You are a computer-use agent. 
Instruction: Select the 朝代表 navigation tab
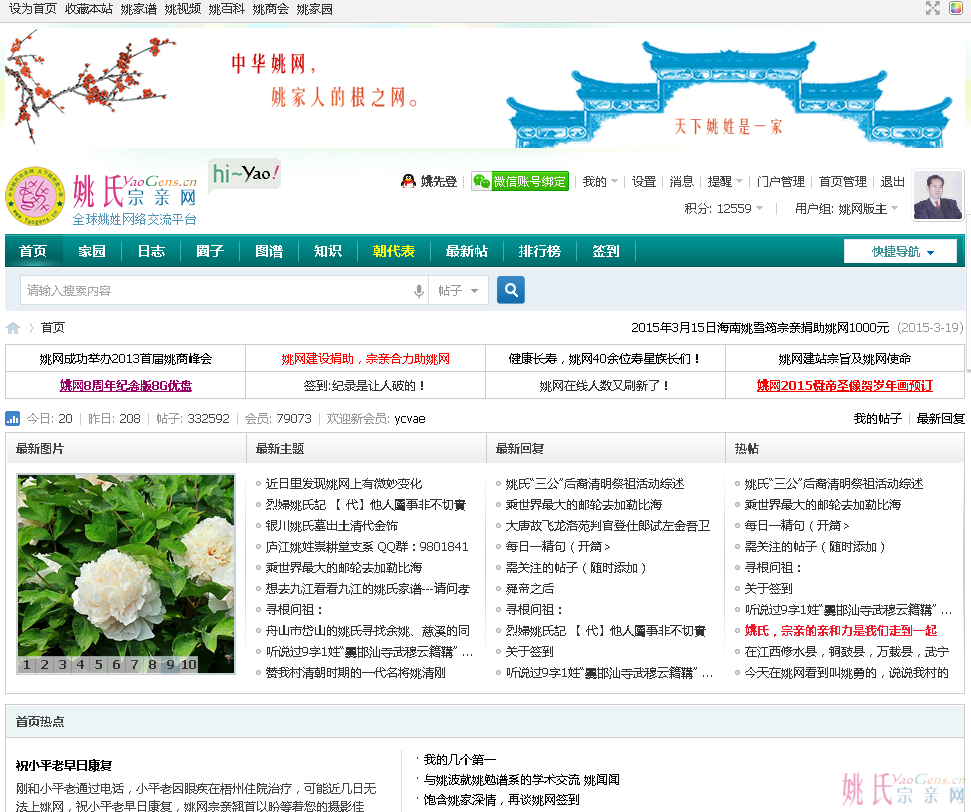click(394, 251)
